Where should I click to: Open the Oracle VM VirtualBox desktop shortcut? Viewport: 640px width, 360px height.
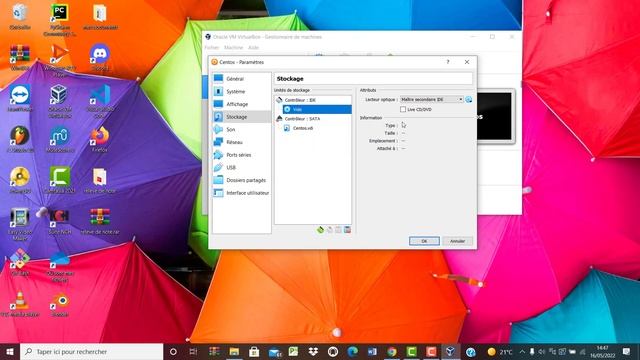point(60,101)
